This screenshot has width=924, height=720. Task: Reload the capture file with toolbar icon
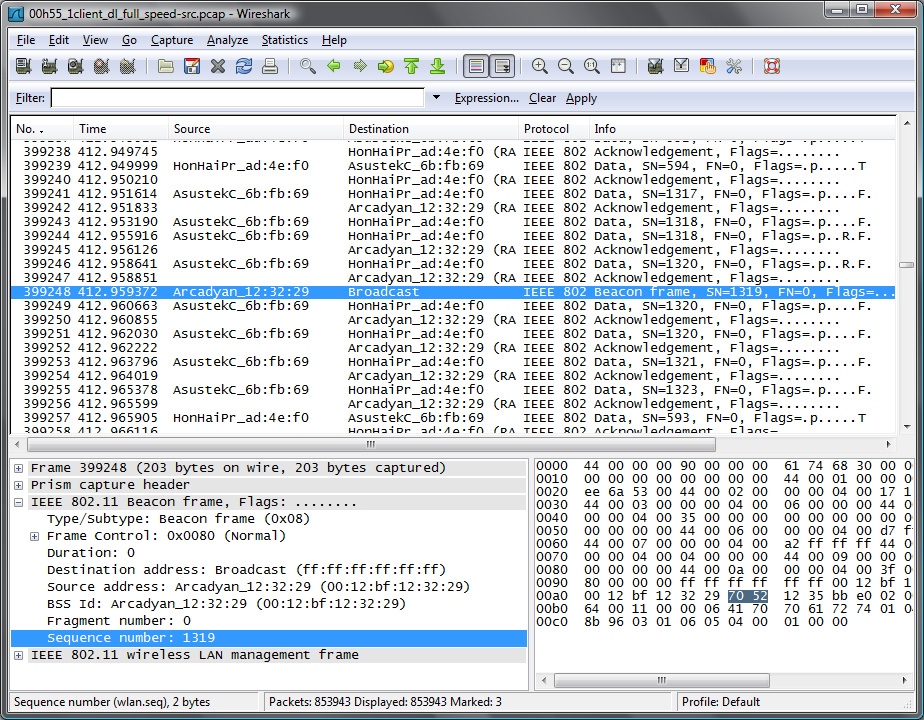[x=243, y=67]
